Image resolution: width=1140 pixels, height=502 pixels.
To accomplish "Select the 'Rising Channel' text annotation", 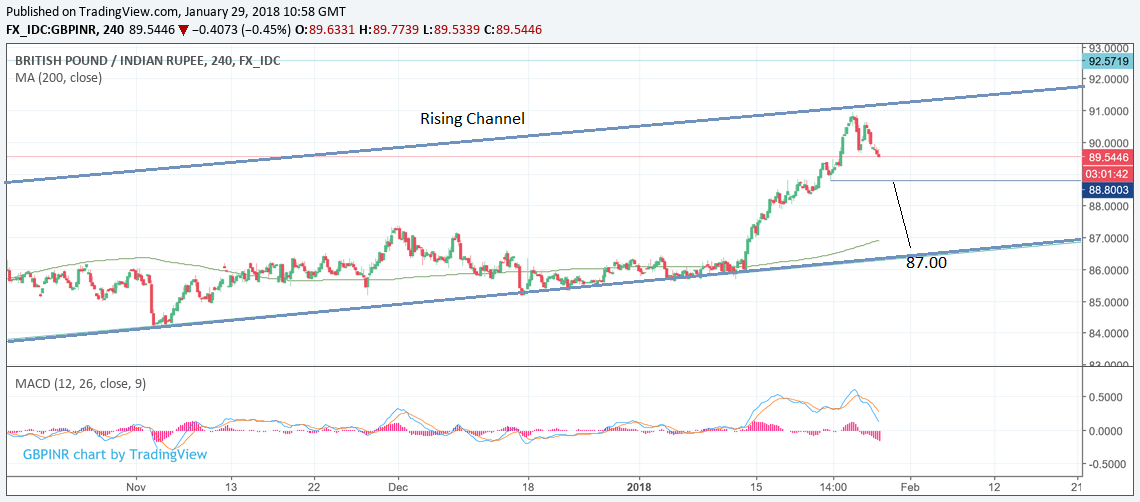I will 472,119.
